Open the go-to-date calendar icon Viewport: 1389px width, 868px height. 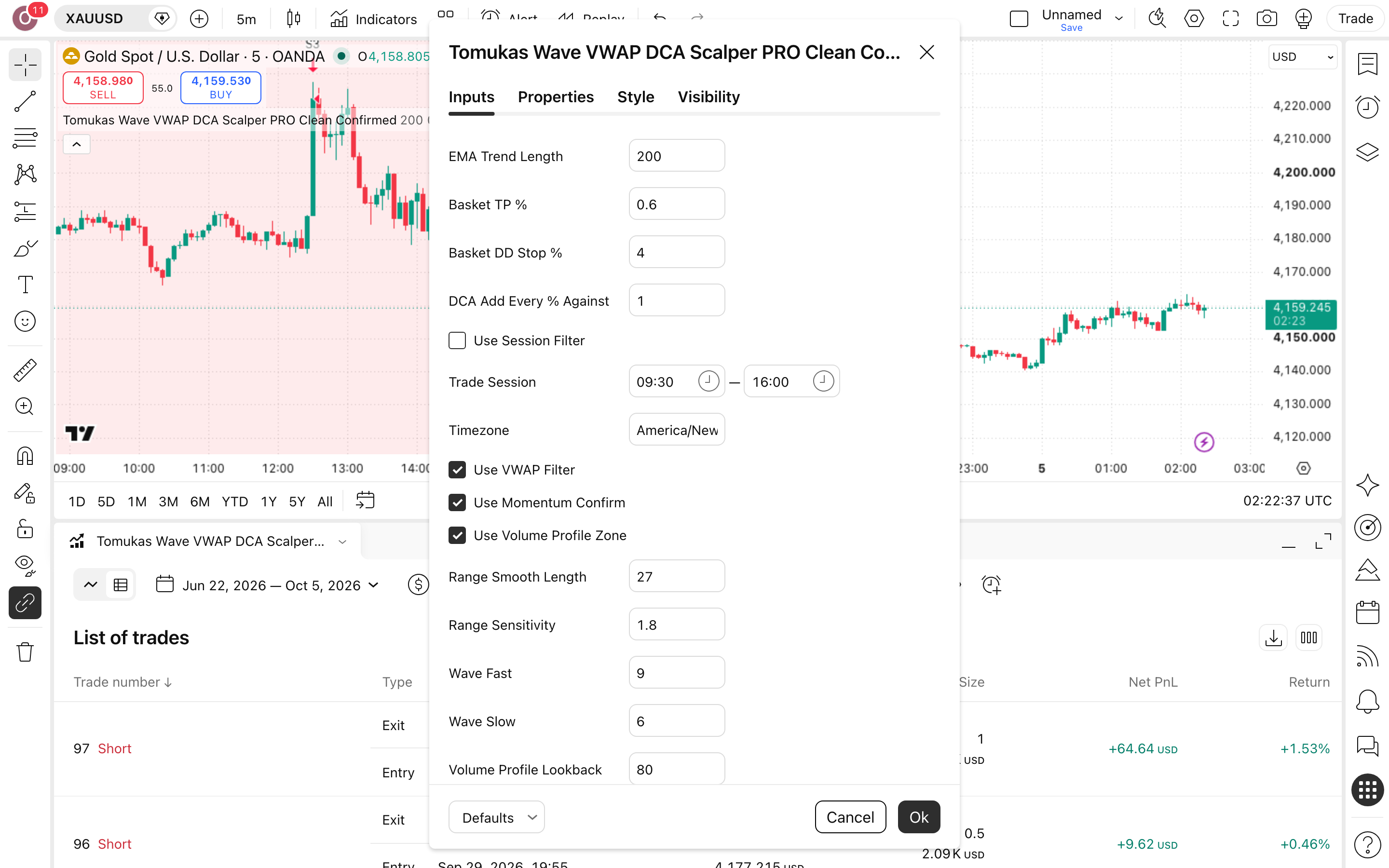[365, 501]
